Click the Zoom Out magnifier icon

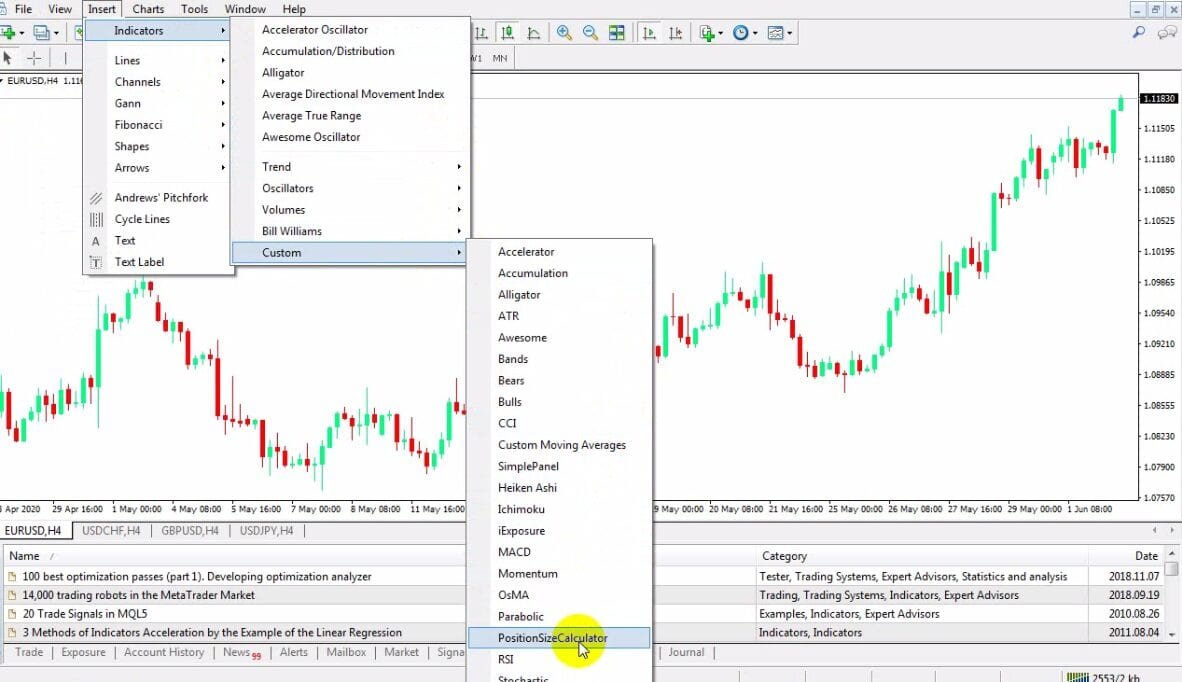(x=590, y=33)
